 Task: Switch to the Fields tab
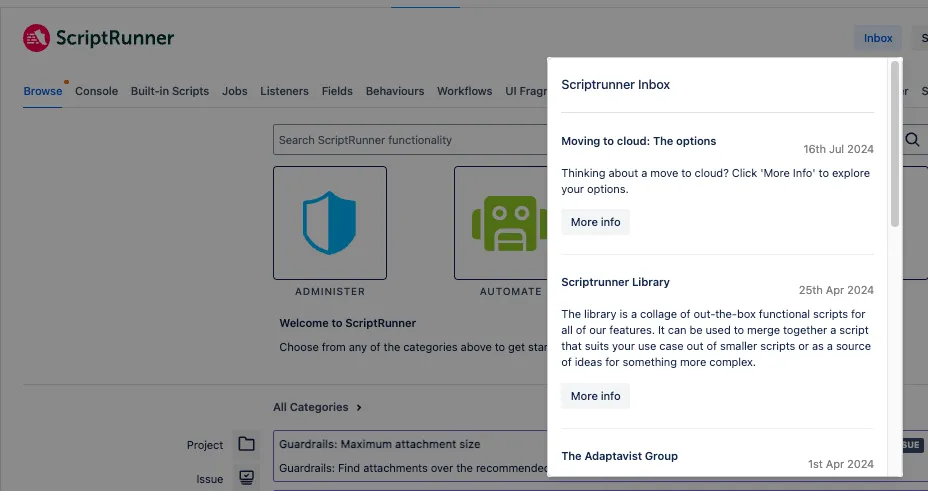(x=337, y=91)
